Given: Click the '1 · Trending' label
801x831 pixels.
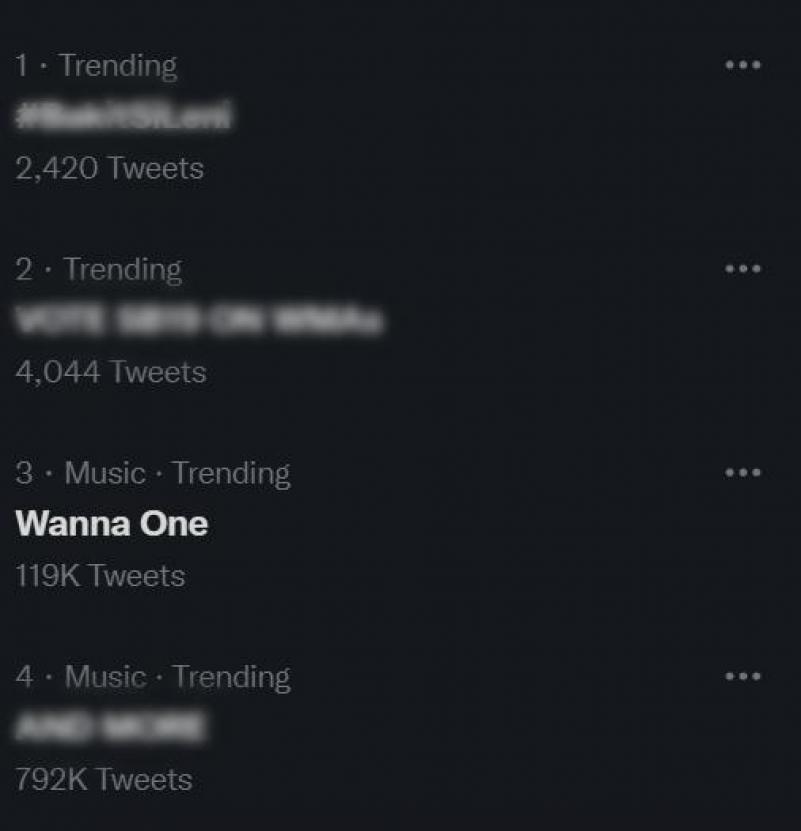Looking at the screenshot, I should coord(96,66).
